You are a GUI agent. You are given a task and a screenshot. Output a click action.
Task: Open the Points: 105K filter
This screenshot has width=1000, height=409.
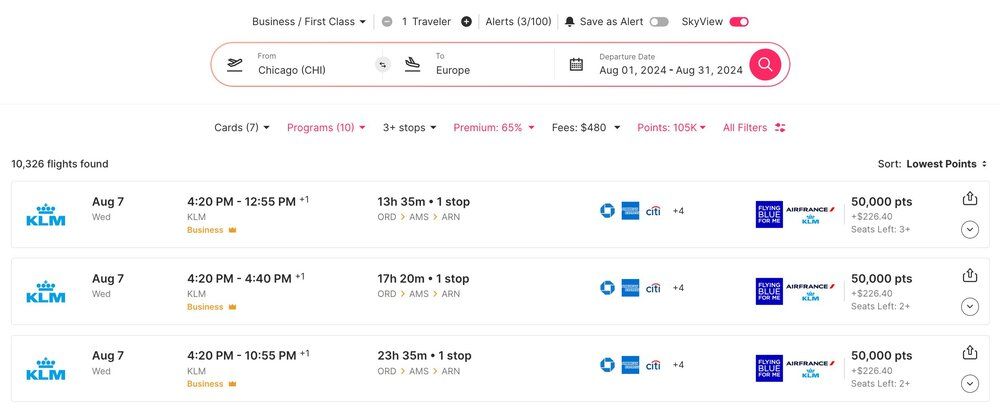tap(671, 128)
